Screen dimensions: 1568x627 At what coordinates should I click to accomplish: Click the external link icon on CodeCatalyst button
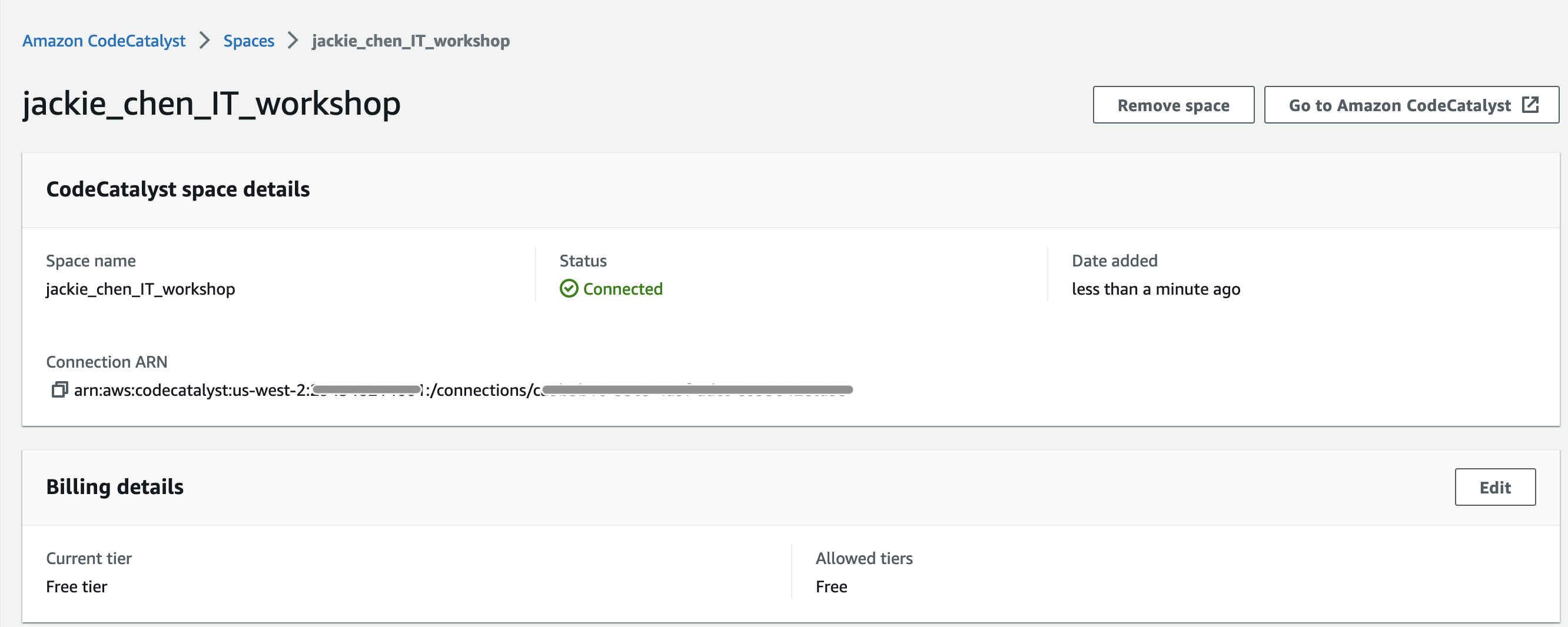tap(1530, 105)
